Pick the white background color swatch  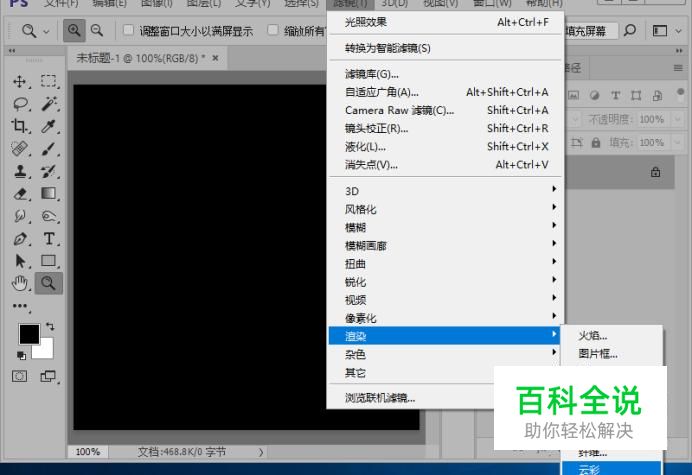point(45,350)
